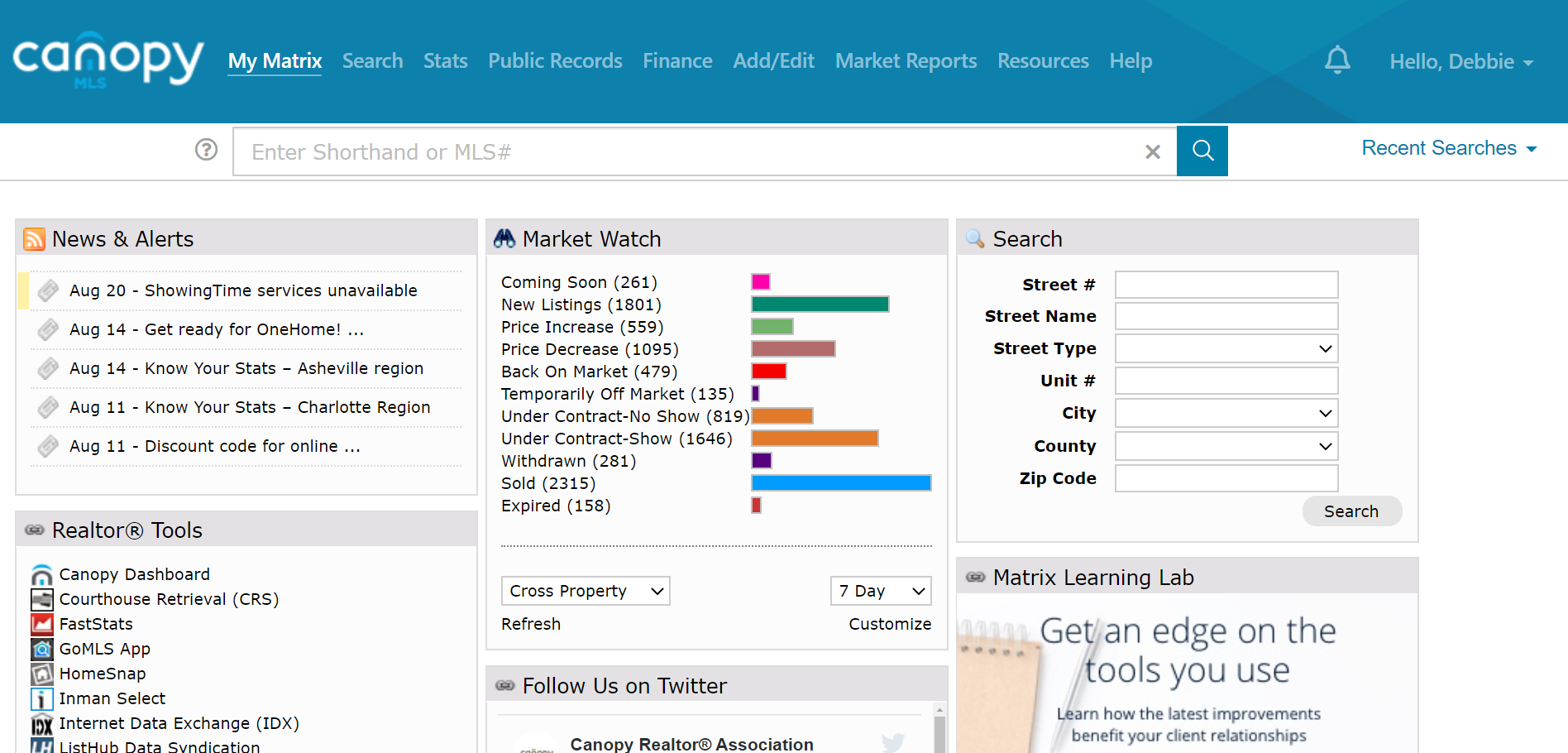1568x753 pixels.
Task: Go to Public Records tab
Action: tap(555, 61)
